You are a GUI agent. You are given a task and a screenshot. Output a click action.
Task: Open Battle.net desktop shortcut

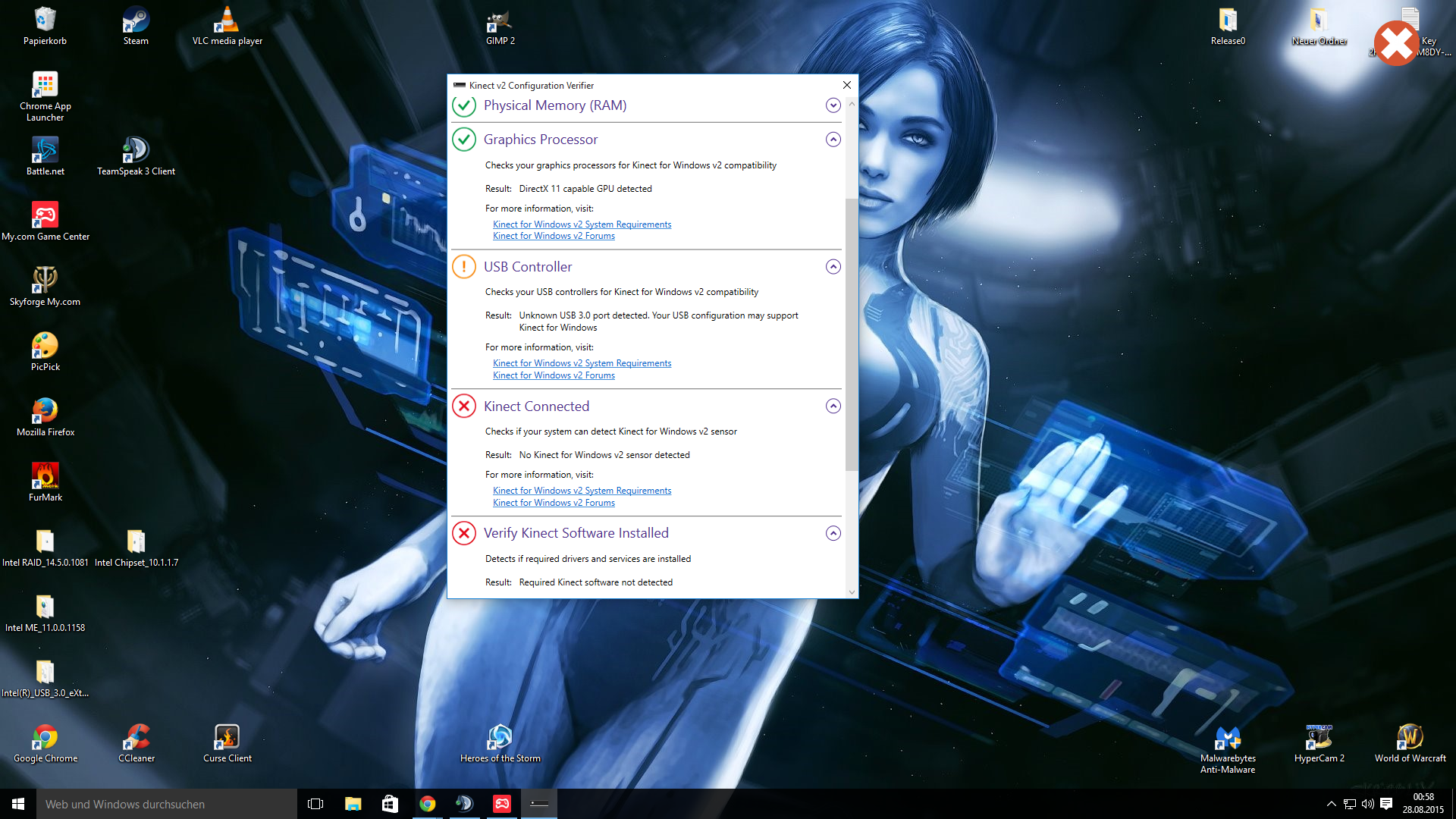[45, 156]
